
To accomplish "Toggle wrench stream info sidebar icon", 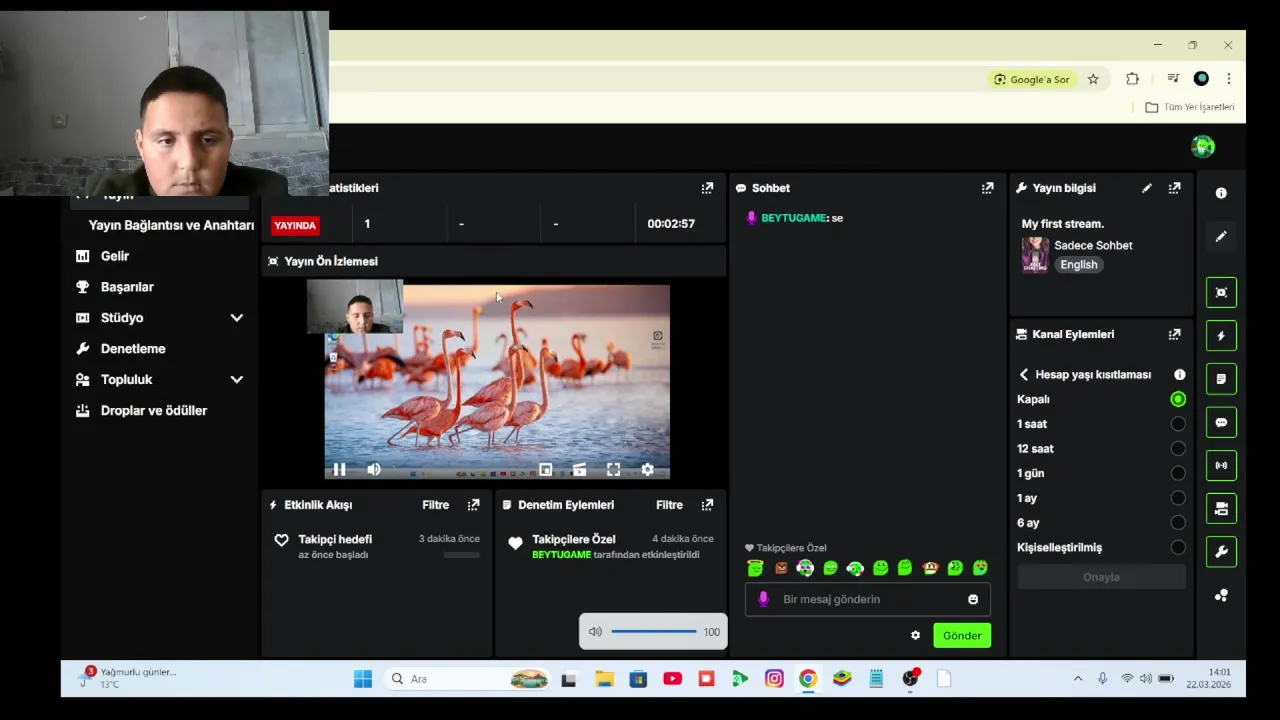I will pos(1221,552).
